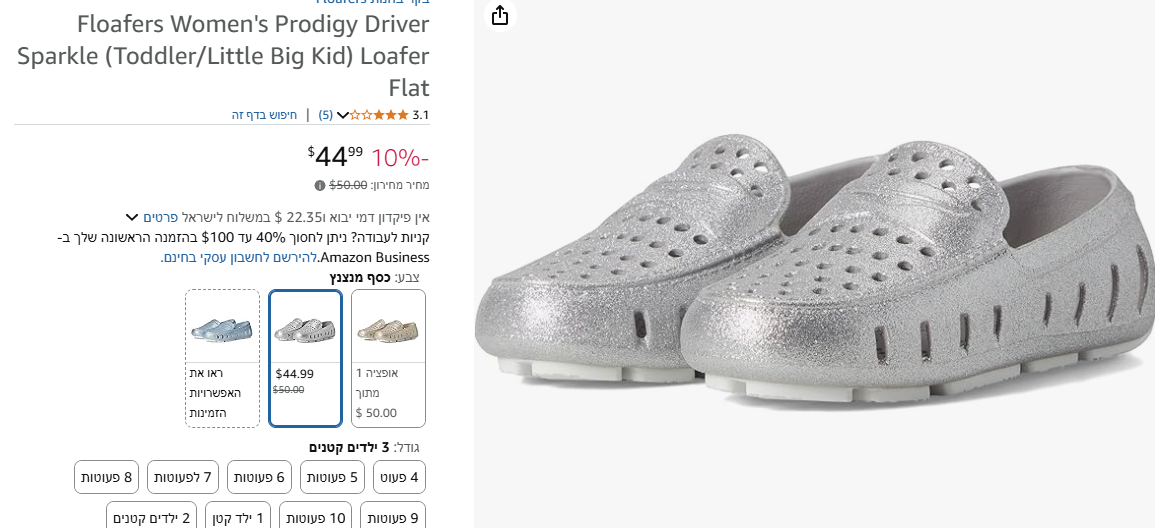This screenshot has height=528, width=1155.
Task: Choose size 8 toddler option
Action: (106, 477)
